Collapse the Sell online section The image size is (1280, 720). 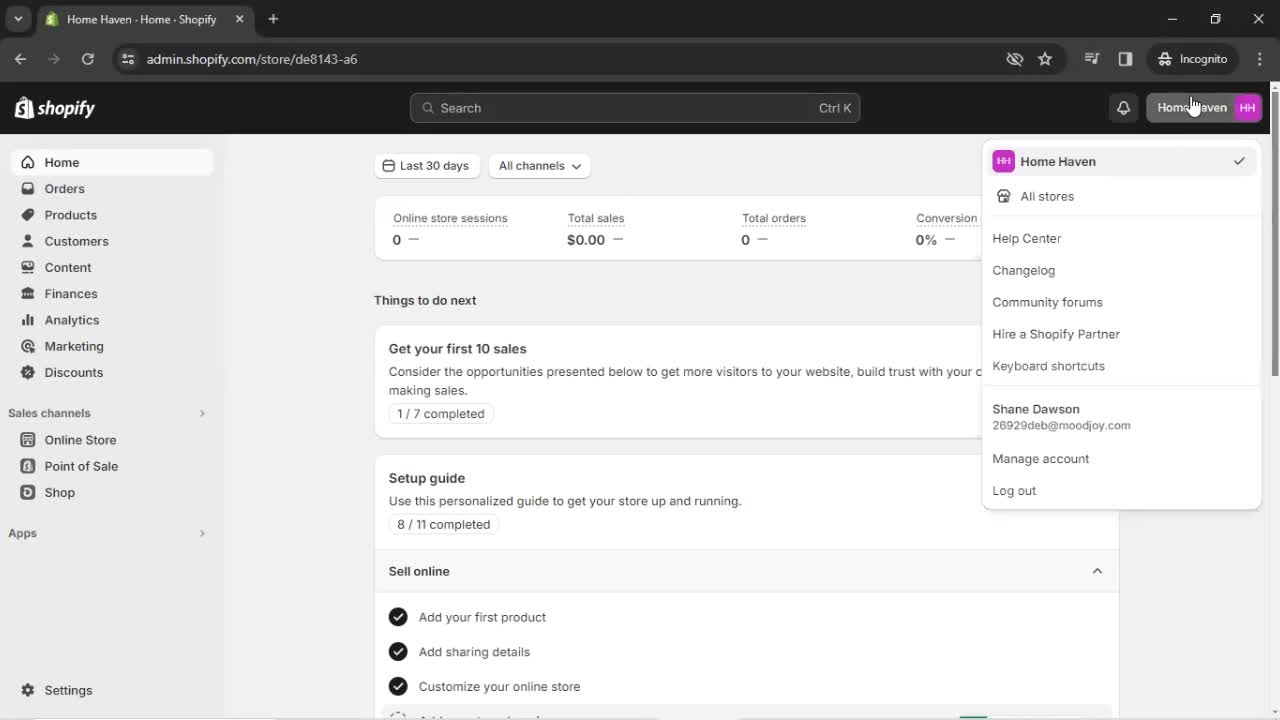1097,571
